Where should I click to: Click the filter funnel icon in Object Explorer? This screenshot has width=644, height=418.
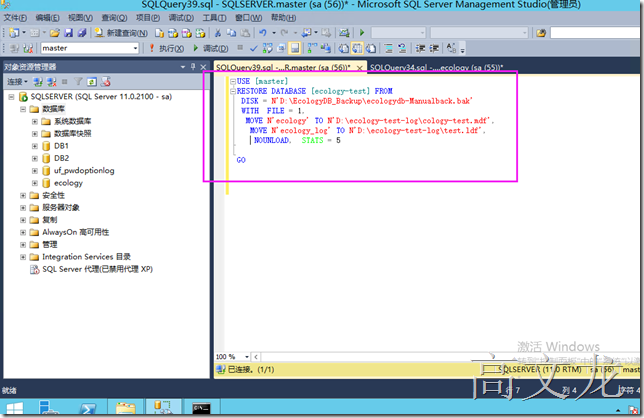tap(78, 82)
